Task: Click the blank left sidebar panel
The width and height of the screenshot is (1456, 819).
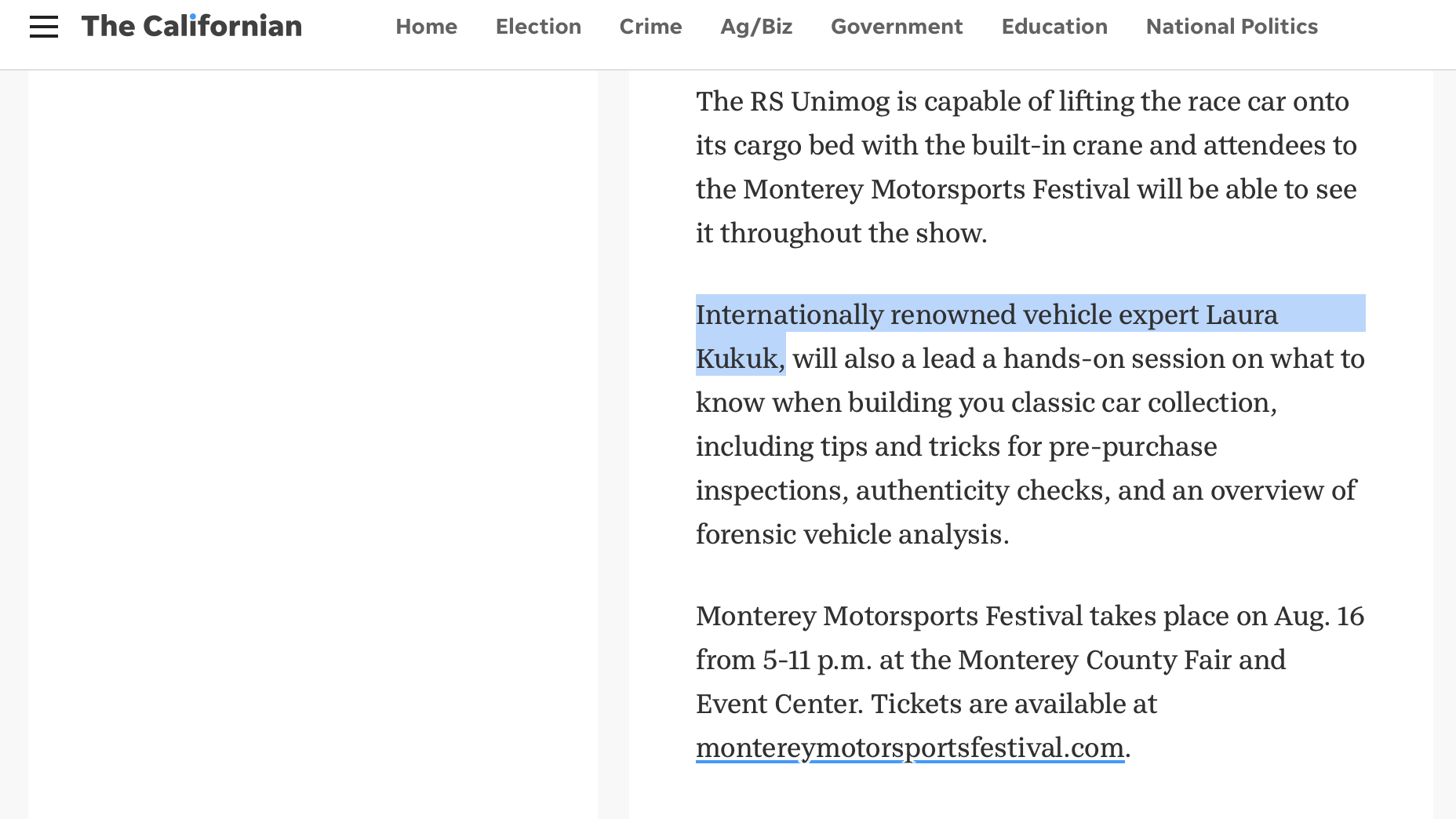Action: click(x=312, y=439)
